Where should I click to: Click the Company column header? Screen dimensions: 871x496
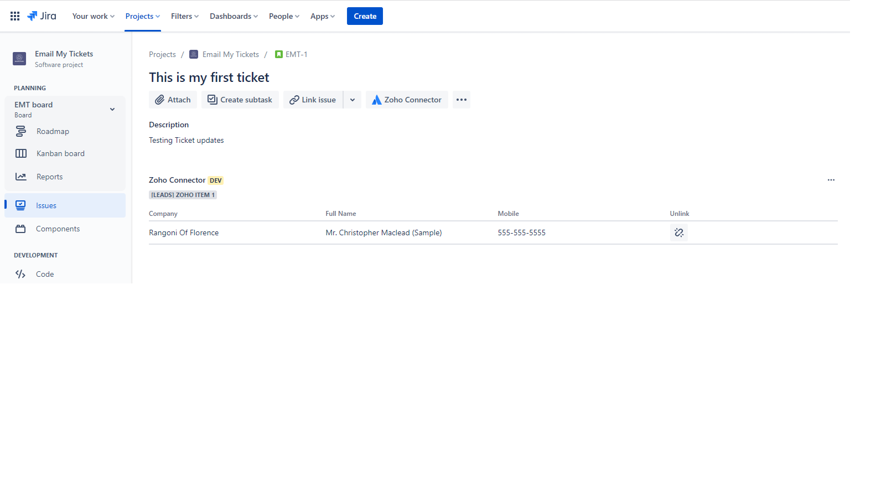tap(163, 213)
